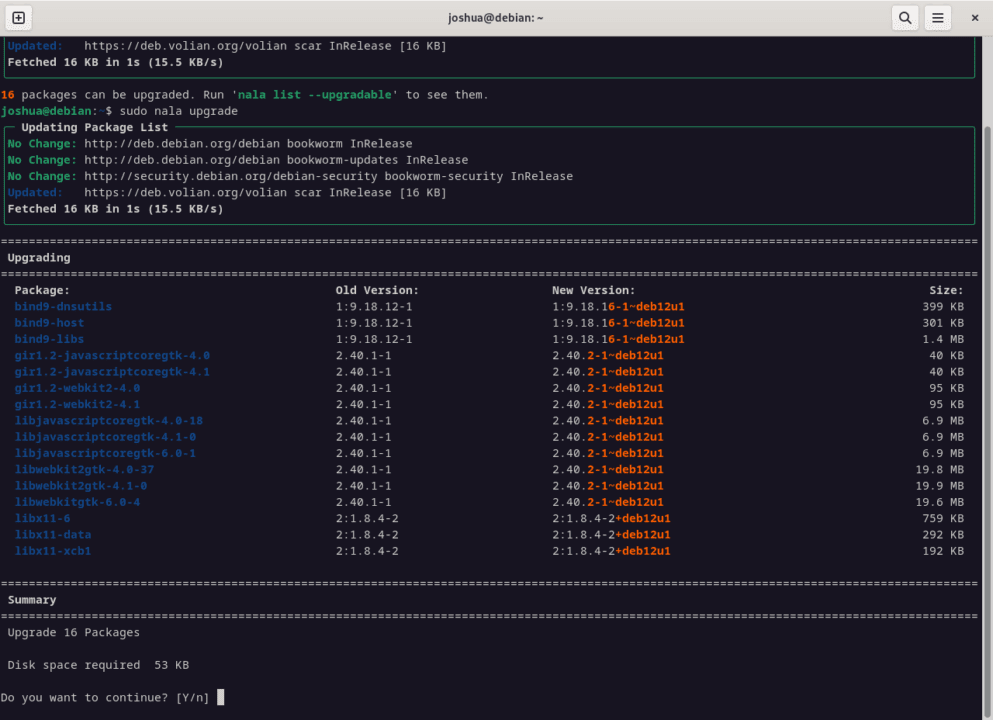Close the terminal window
The height and width of the screenshot is (720, 993).
coord(975,17)
